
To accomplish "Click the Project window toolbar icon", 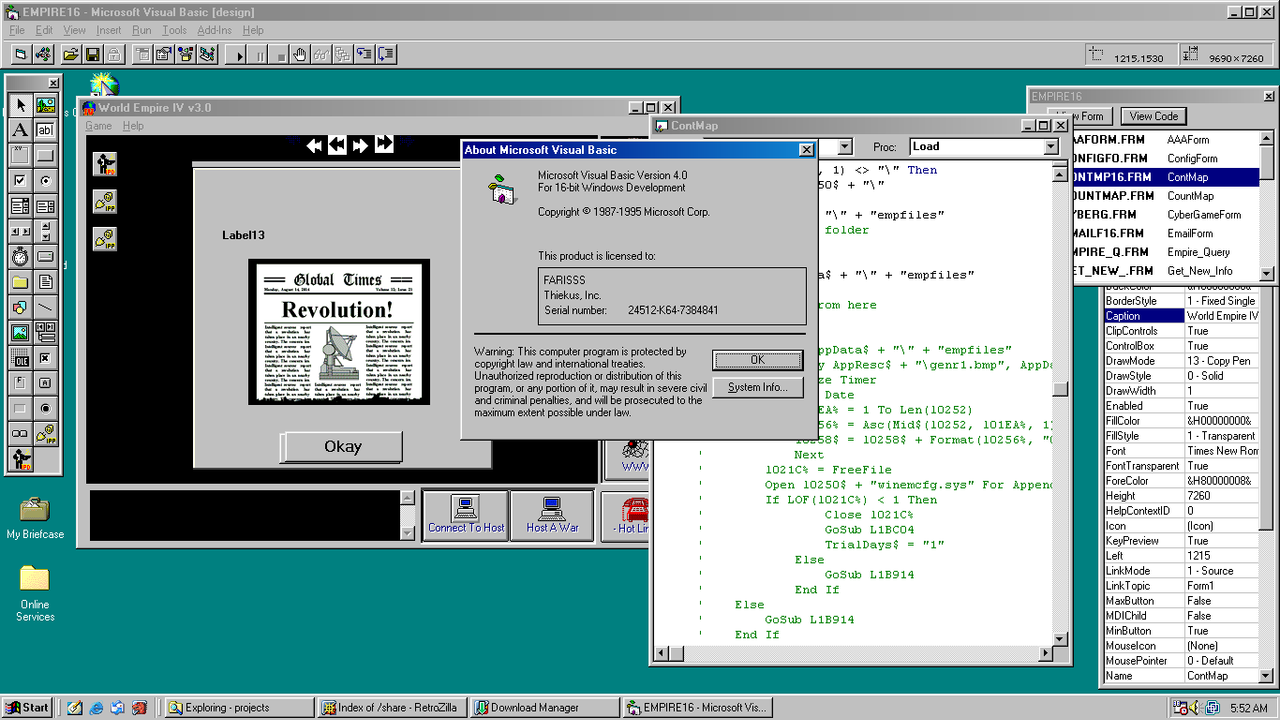I will point(207,54).
